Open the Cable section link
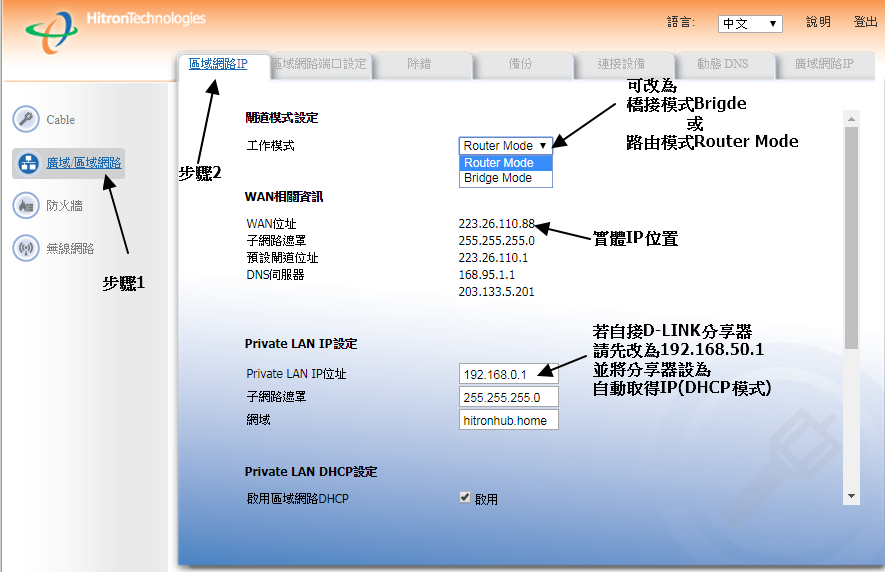This screenshot has width=885, height=572. [60, 120]
